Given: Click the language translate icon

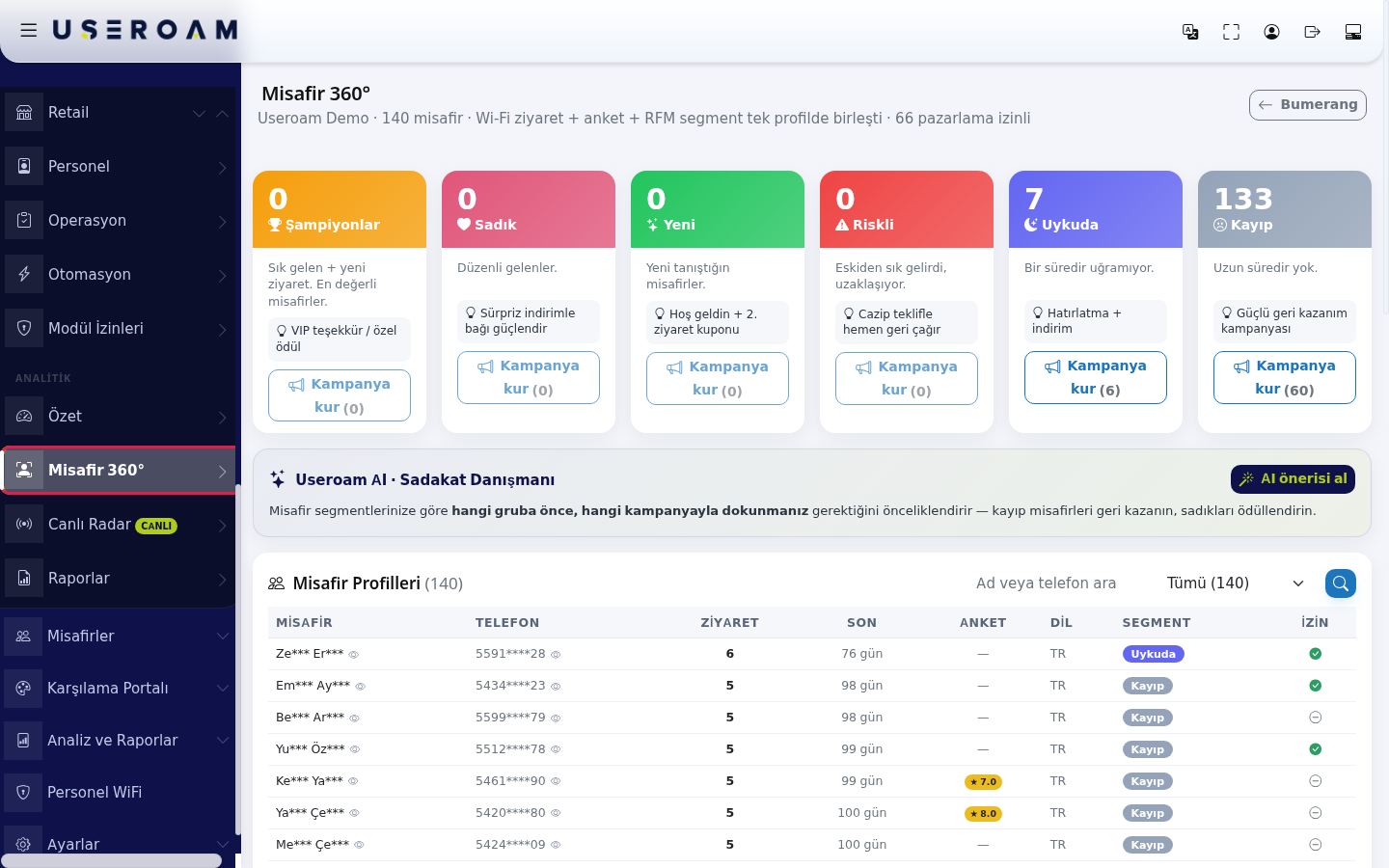Looking at the screenshot, I should (x=1190, y=32).
